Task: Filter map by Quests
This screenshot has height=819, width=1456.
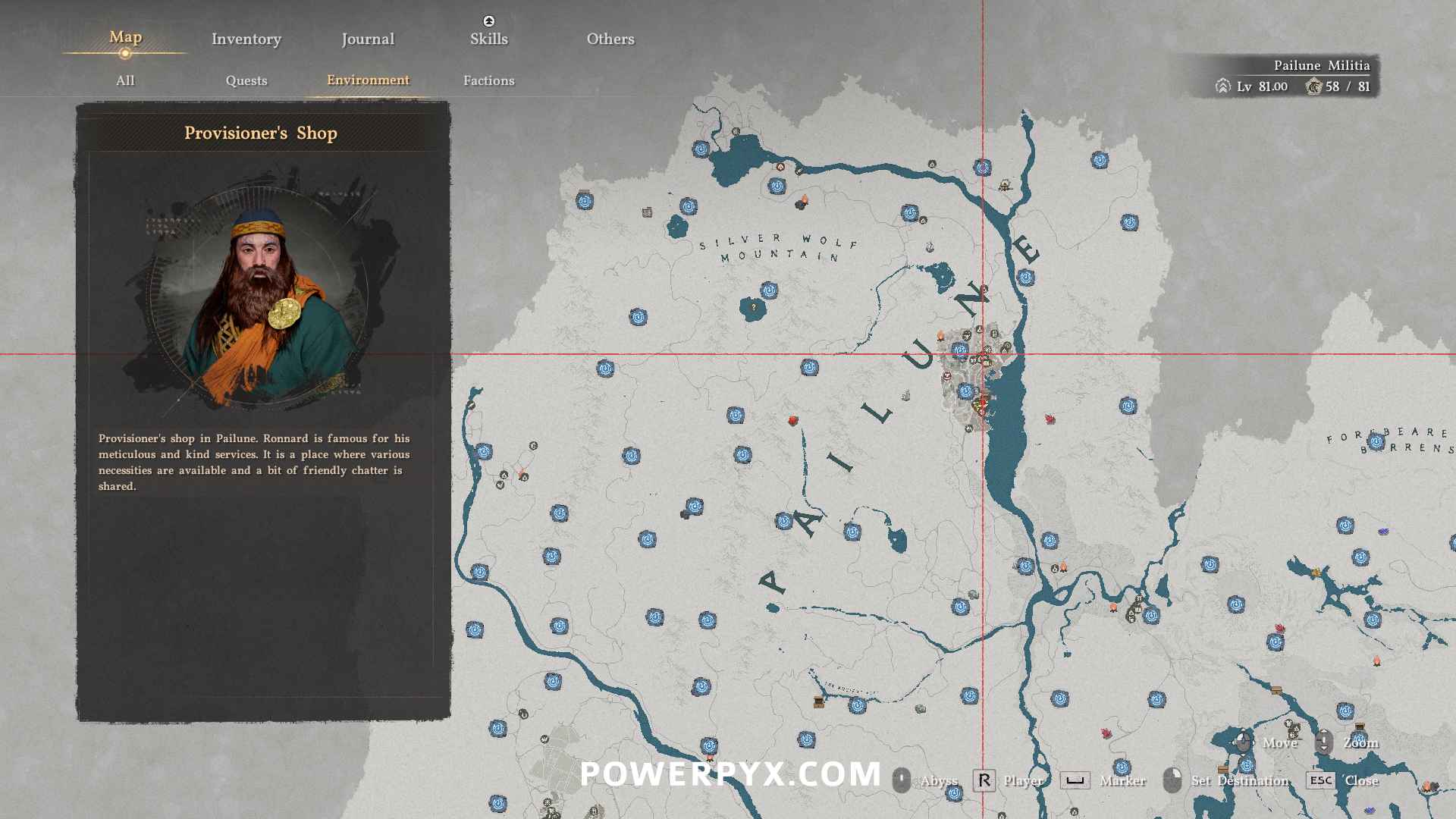Action: (246, 80)
